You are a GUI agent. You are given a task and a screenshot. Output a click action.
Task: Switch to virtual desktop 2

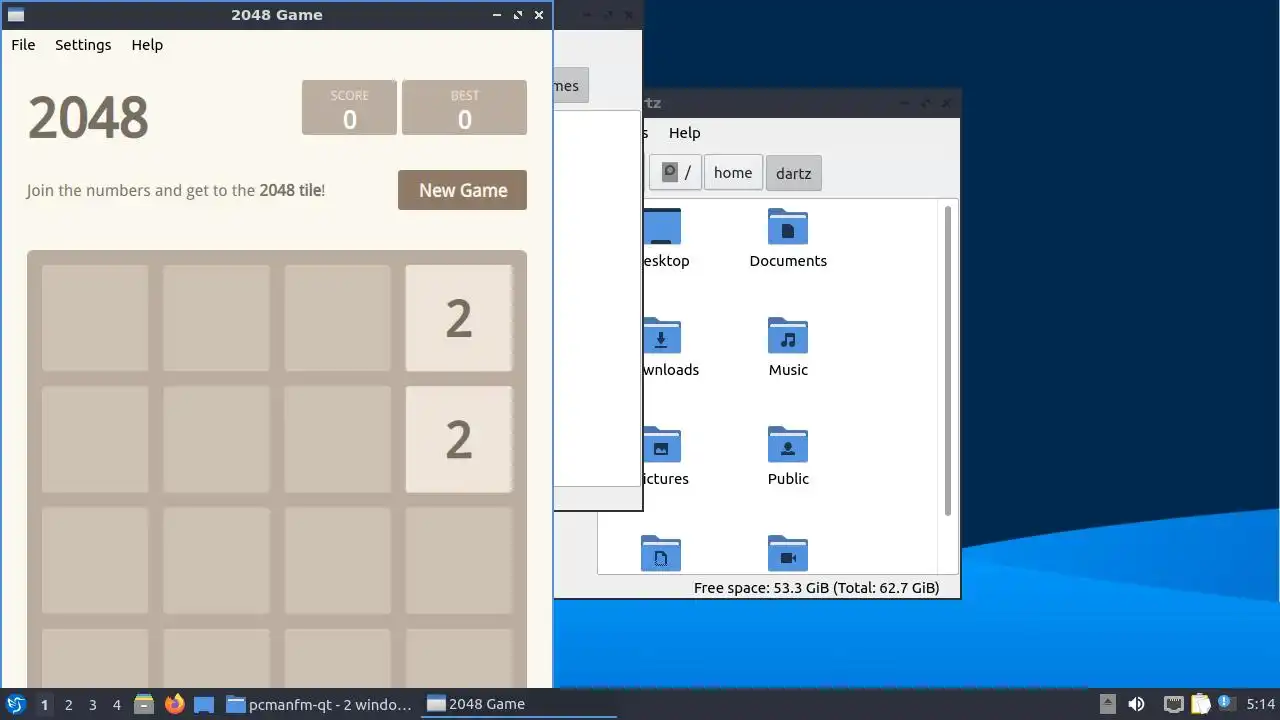(x=68, y=704)
